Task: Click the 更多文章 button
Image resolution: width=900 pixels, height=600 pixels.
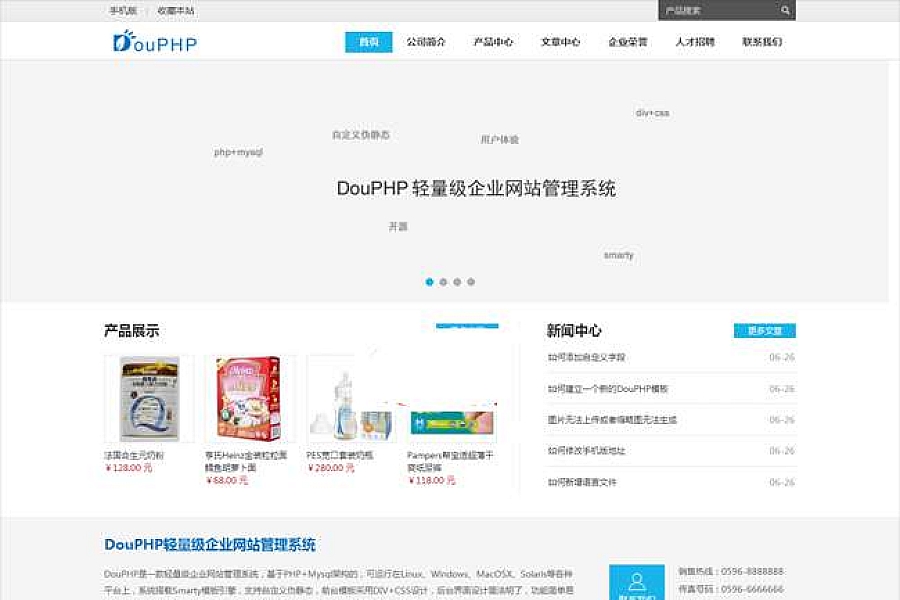Action: (765, 331)
